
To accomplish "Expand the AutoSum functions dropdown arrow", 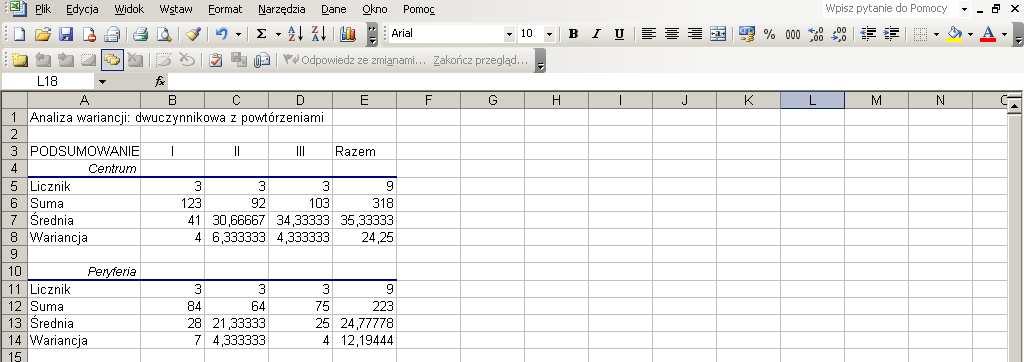I will point(278,34).
